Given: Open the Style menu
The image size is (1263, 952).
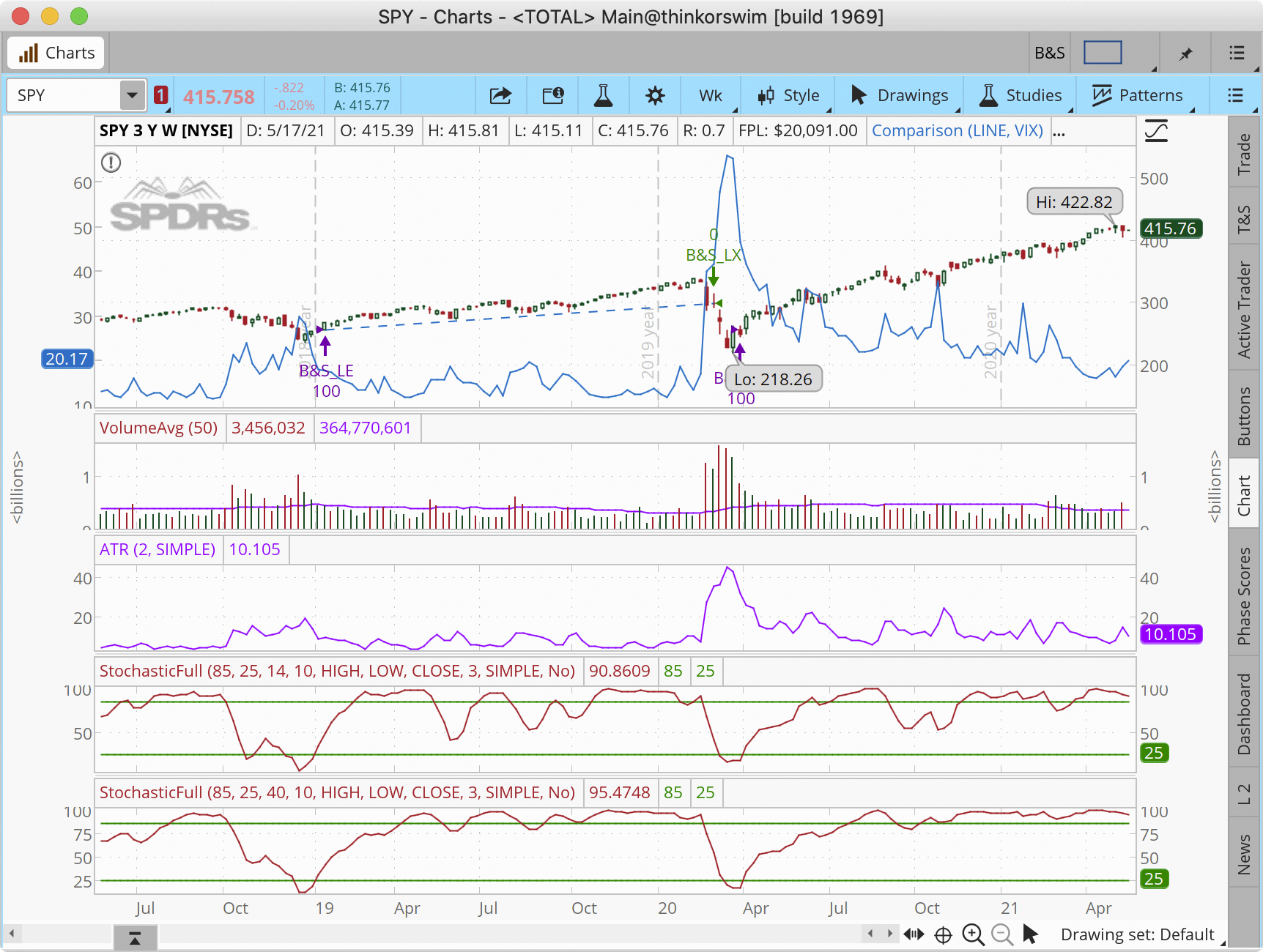Looking at the screenshot, I should click(x=789, y=95).
